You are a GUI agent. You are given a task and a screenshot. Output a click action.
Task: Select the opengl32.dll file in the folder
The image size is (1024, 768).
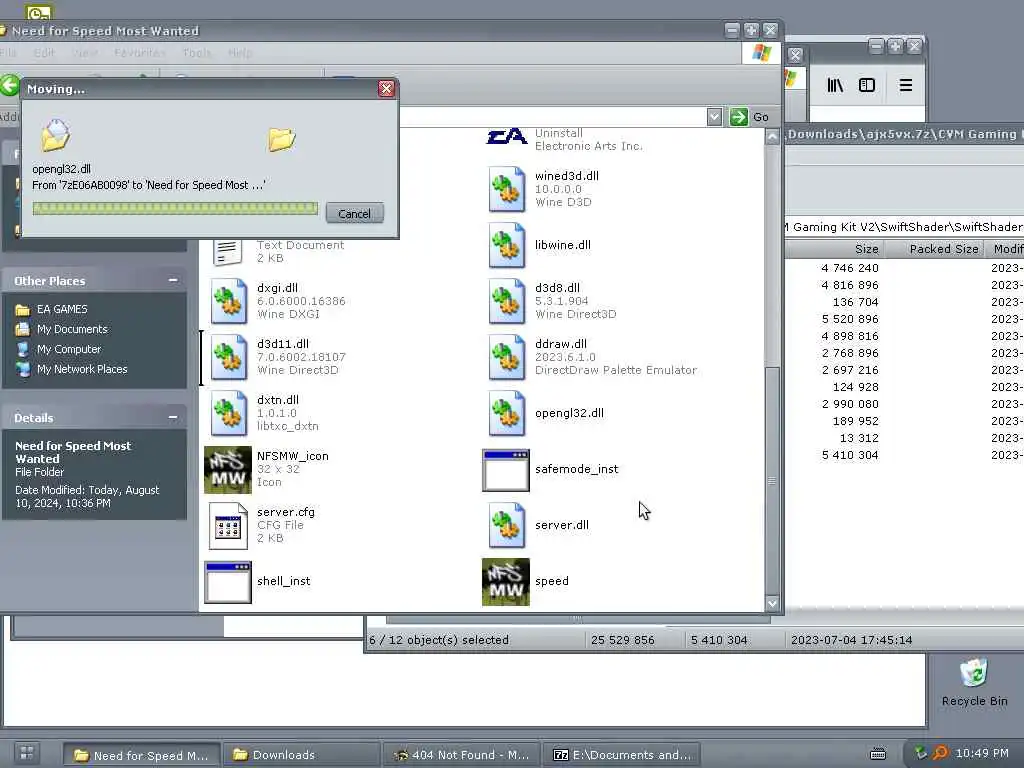tap(506, 413)
